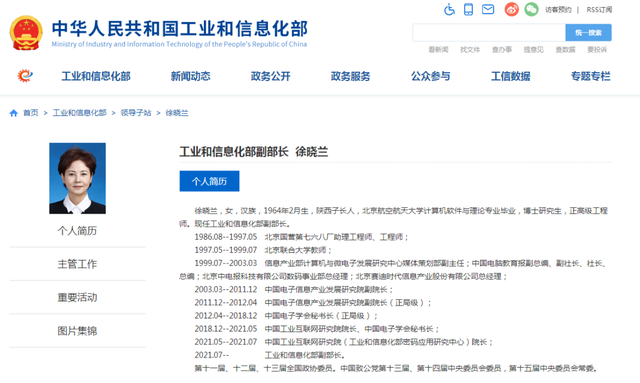Image resolution: width=640 pixels, height=383 pixels.
Task: Open the 公众参与 navigation menu
Action: click(431, 76)
